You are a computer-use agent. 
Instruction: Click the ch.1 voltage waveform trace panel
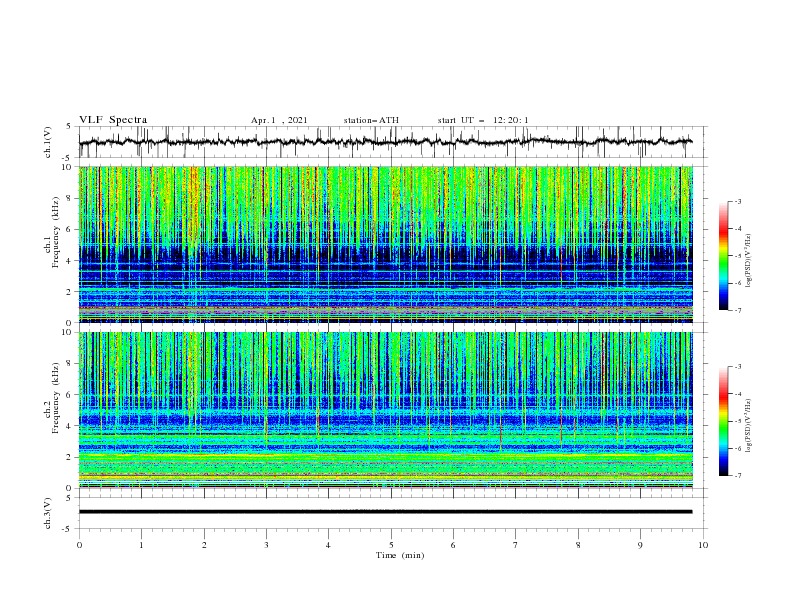click(392, 142)
